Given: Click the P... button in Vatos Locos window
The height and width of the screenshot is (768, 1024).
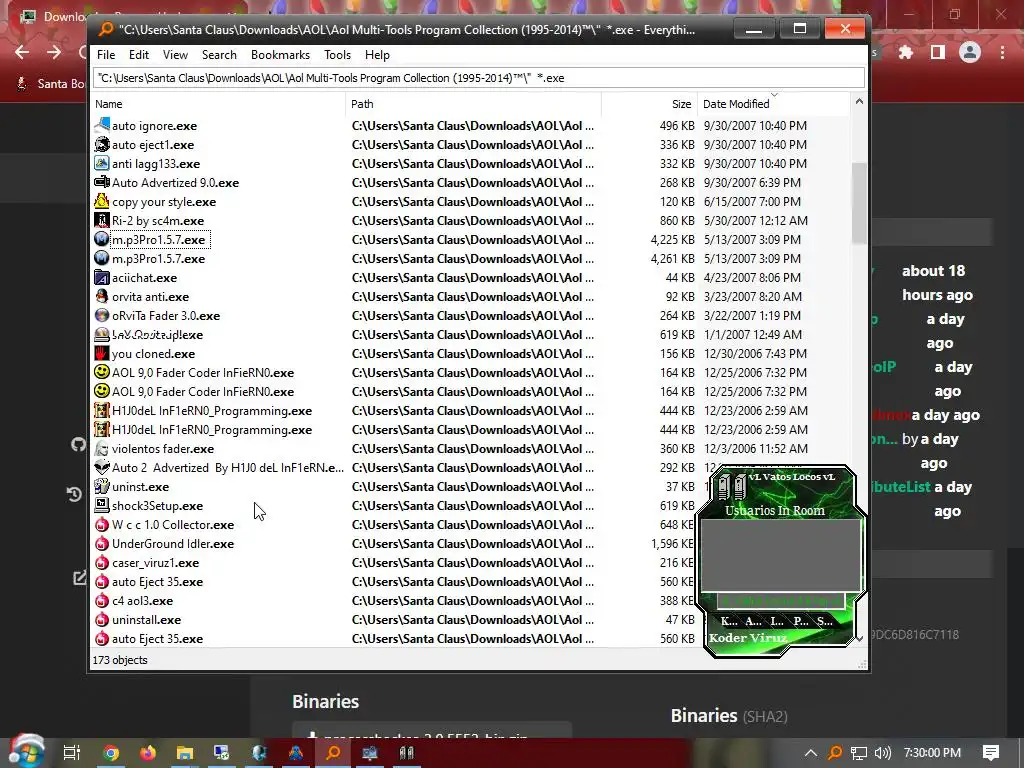Looking at the screenshot, I should pyautogui.click(x=801, y=621).
